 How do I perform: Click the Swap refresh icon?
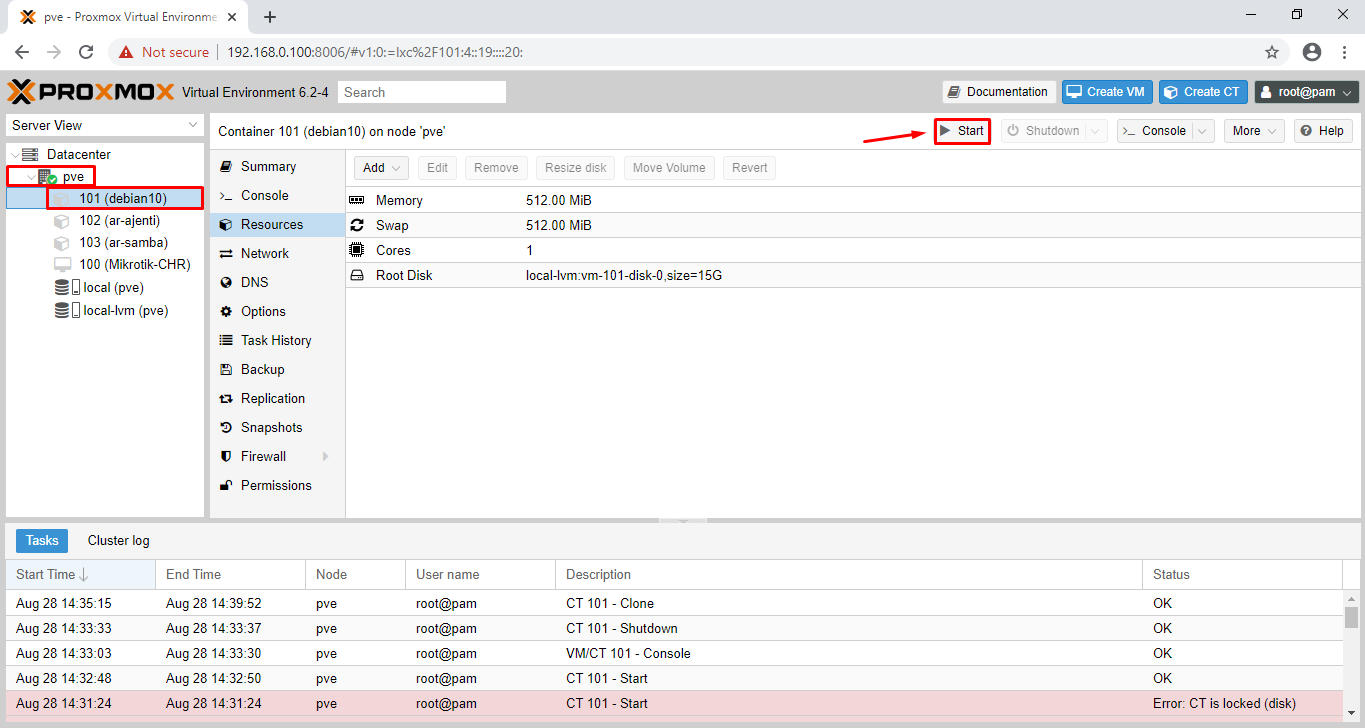356,225
